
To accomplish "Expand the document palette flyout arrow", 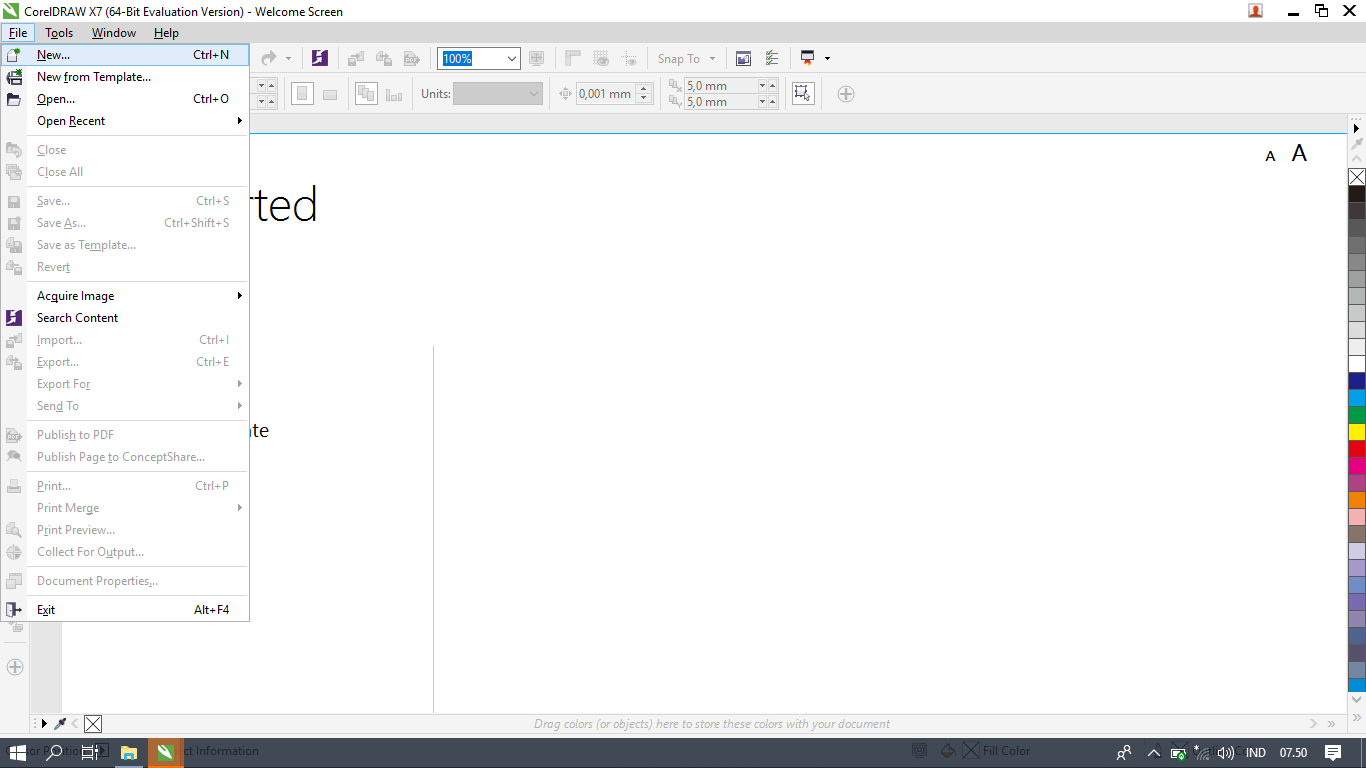I will click(x=43, y=724).
